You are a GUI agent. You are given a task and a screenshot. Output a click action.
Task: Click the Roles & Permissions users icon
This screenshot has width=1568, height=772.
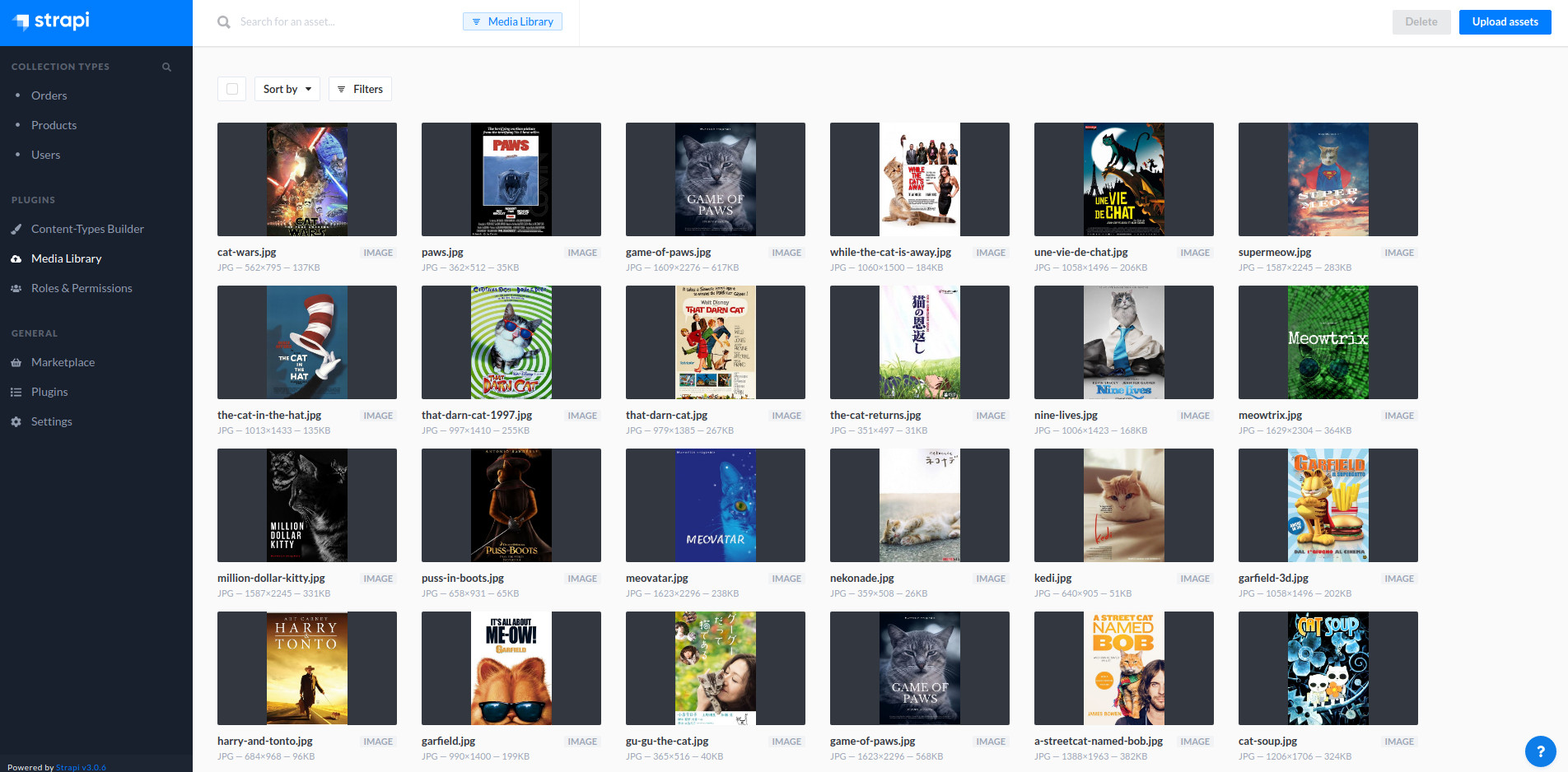[x=16, y=288]
